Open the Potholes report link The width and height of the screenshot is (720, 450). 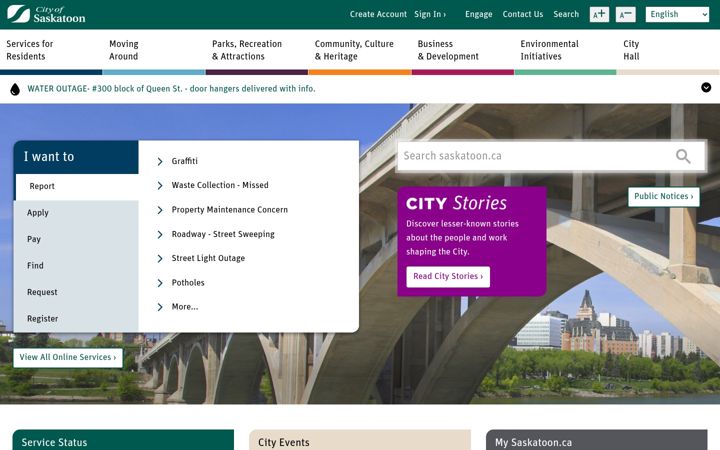pos(188,283)
